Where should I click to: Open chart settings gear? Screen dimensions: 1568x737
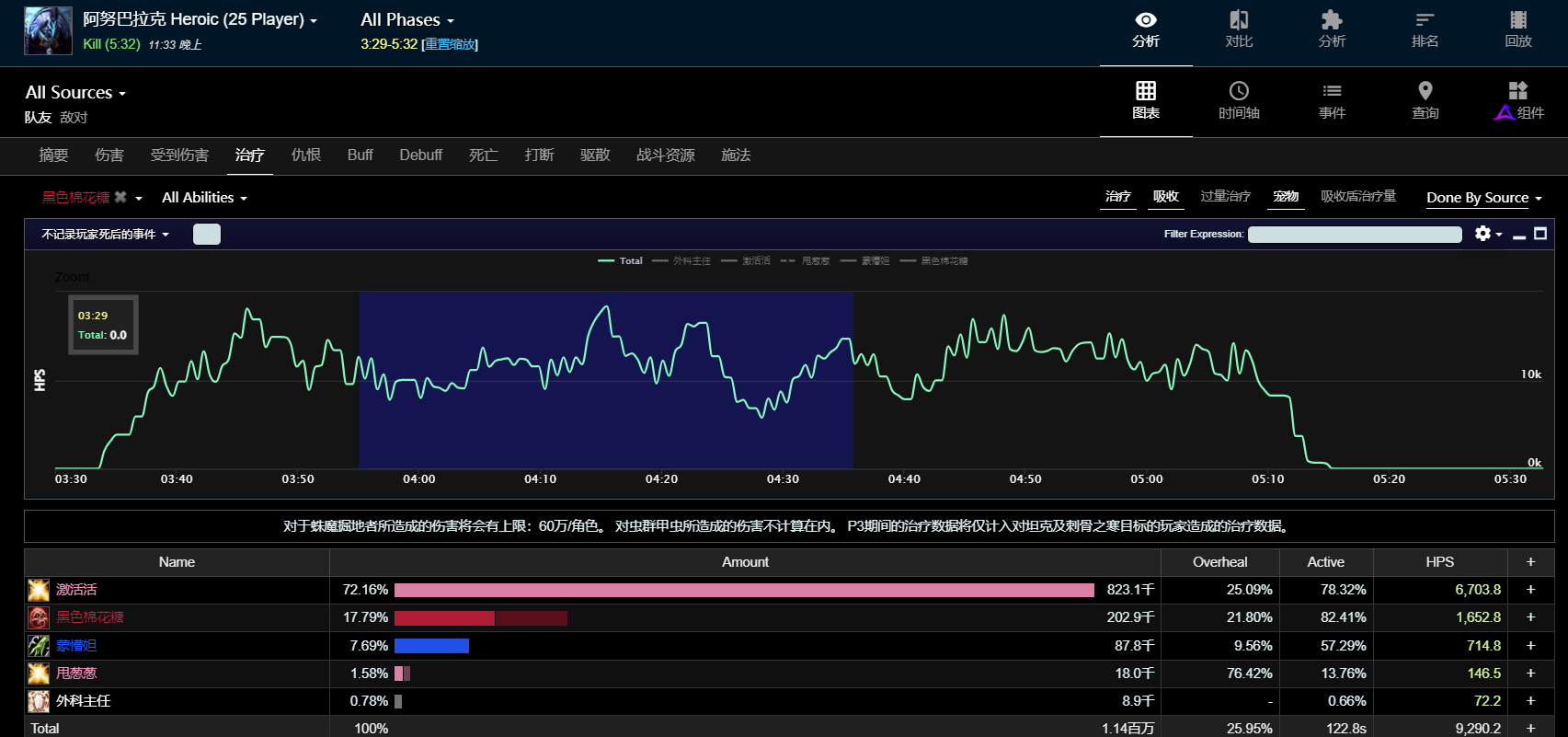point(1482,234)
